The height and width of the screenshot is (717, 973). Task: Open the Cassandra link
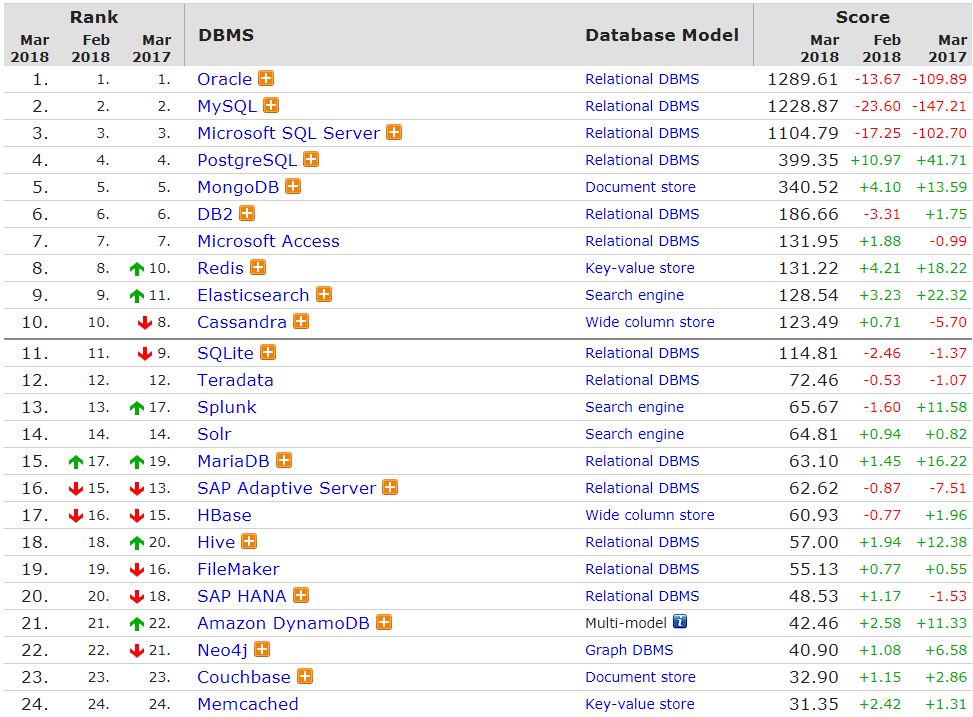242,322
